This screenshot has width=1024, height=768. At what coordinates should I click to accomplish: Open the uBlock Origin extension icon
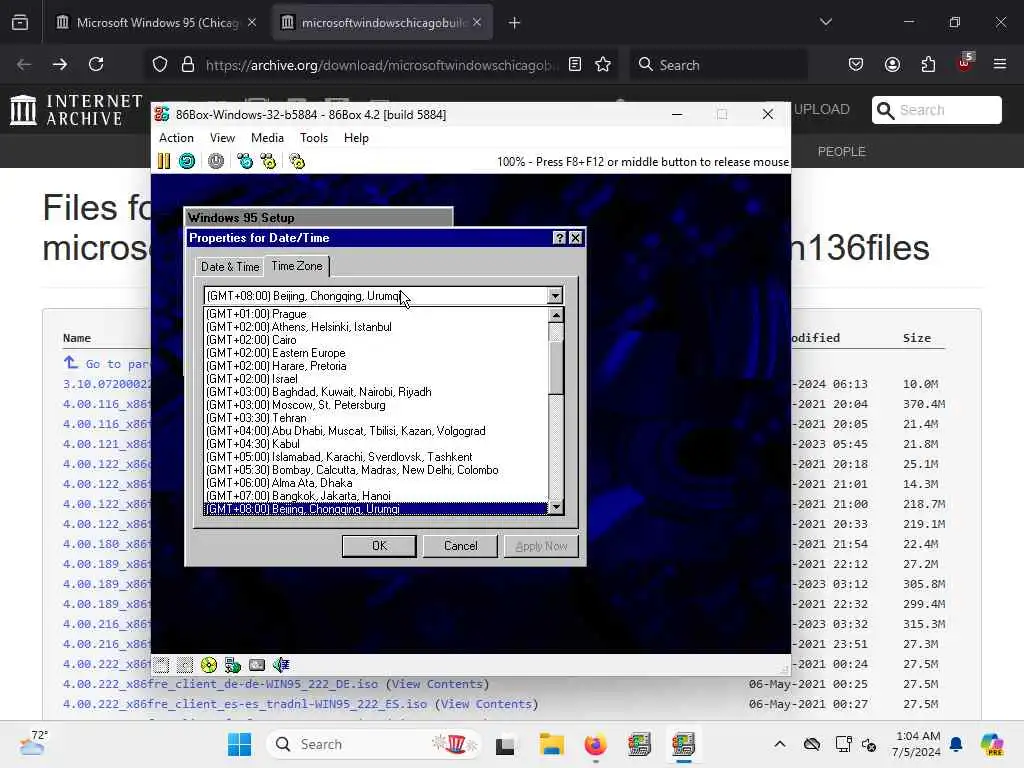pyautogui.click(x=965, y=63)
